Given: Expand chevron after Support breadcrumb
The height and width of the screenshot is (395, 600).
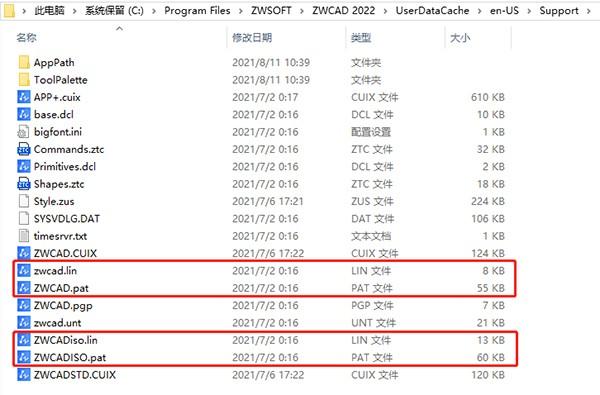Looking at the screenshot, I should 589,11.
